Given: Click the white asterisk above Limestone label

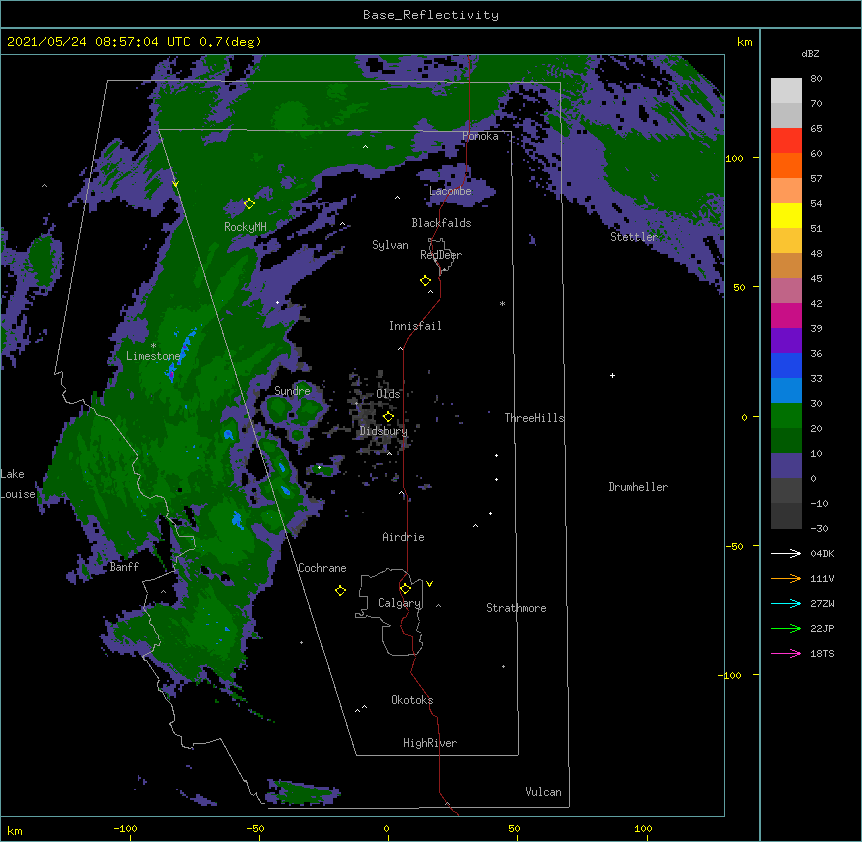Looking at the screenshot, I should [x=153, y=346].
